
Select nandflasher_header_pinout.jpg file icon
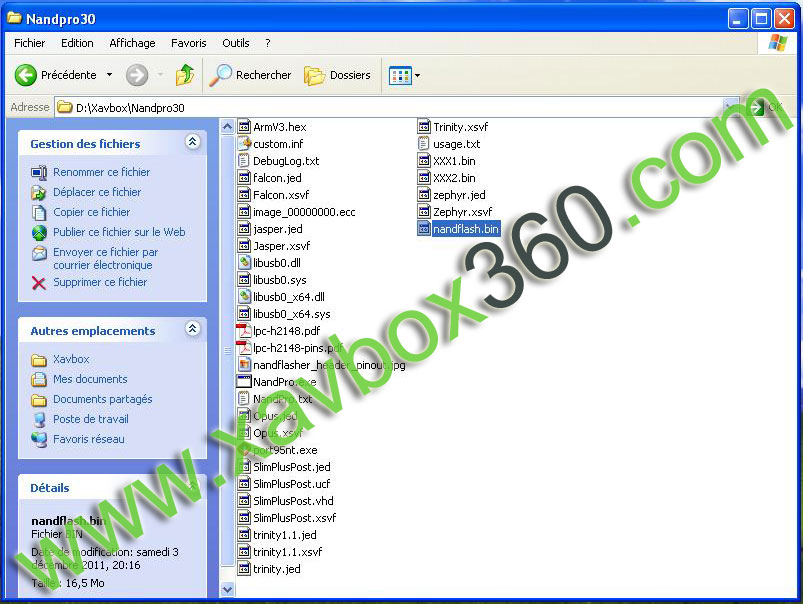(x=244, y=365)
